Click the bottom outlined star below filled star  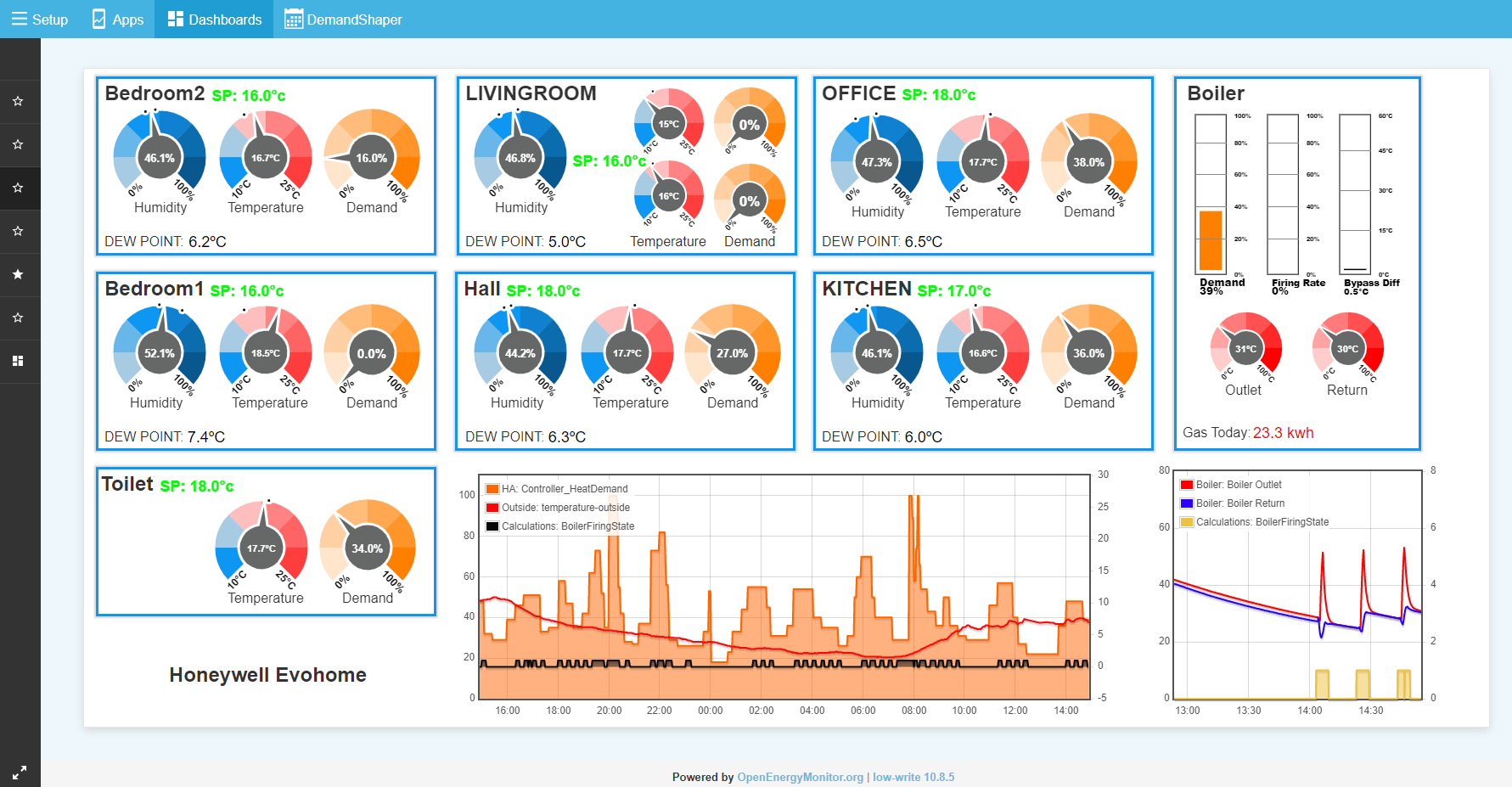tap(18, 318)
